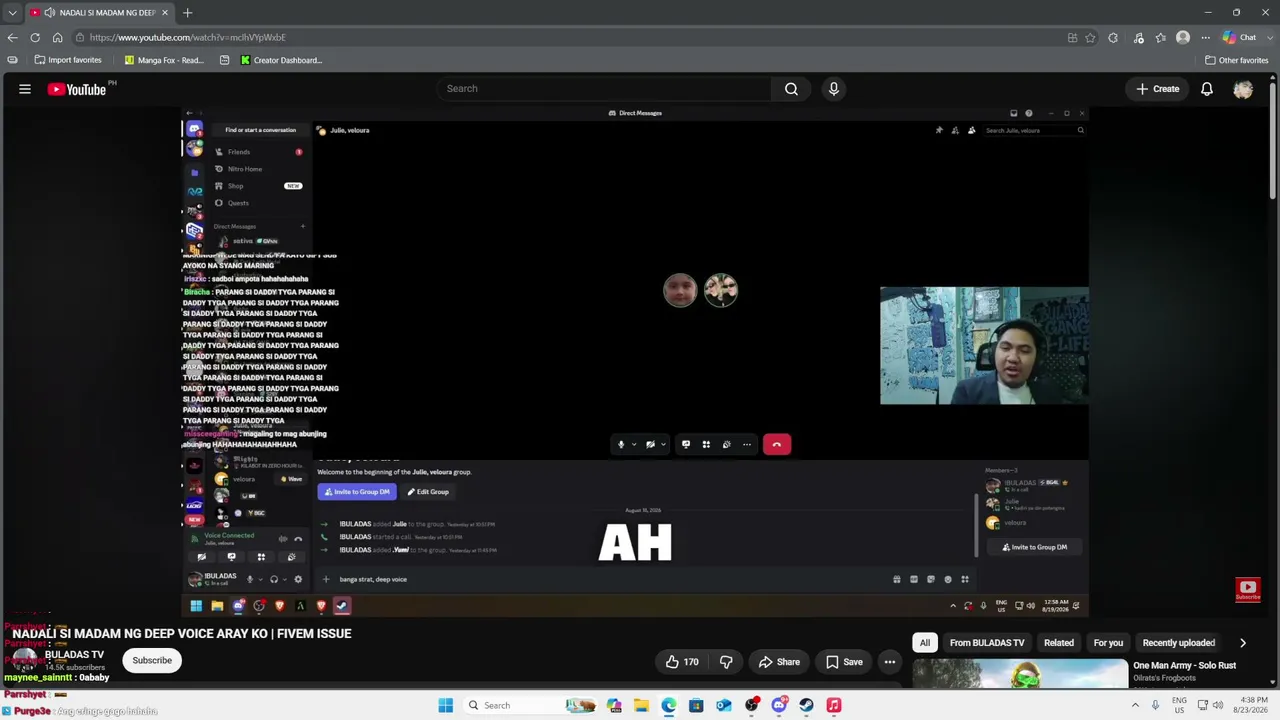The width and height of the screenshot is (1280, 720).
Task: Select the Recently uploaded chip
Action: pos(1179,643)
